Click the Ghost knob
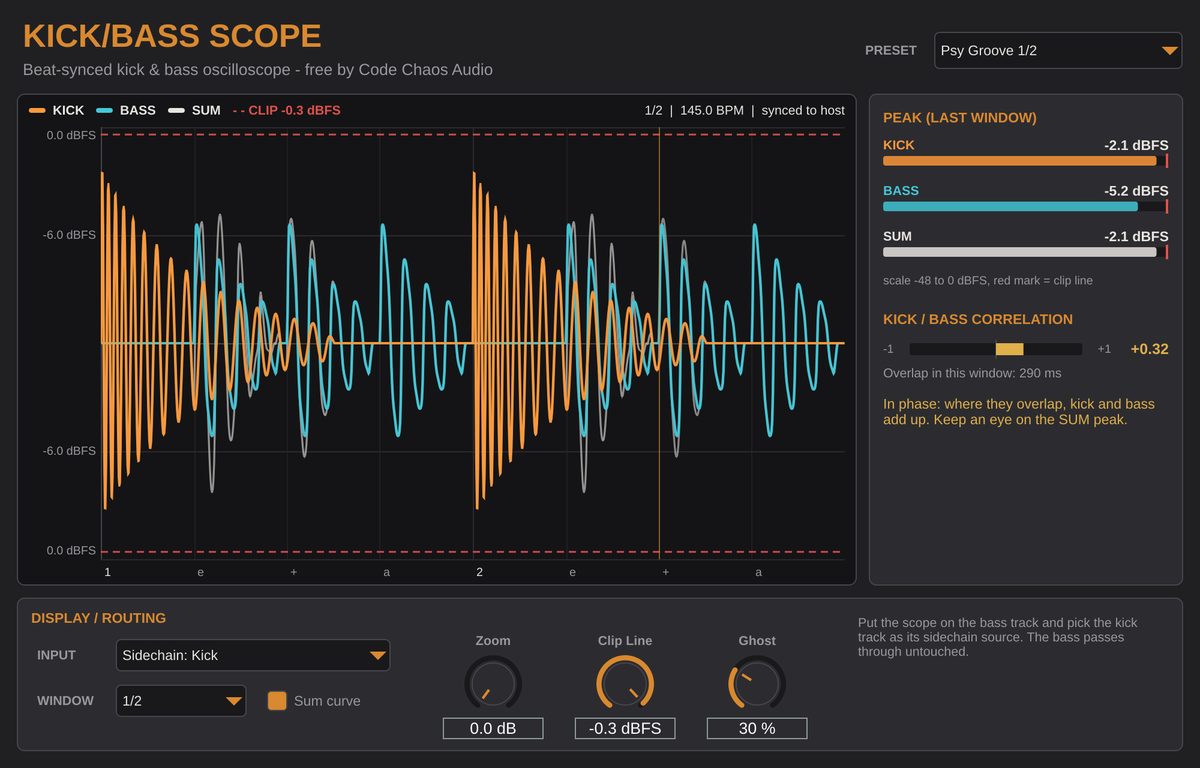This screenshot has height=768, width=1200. [757, 684]
